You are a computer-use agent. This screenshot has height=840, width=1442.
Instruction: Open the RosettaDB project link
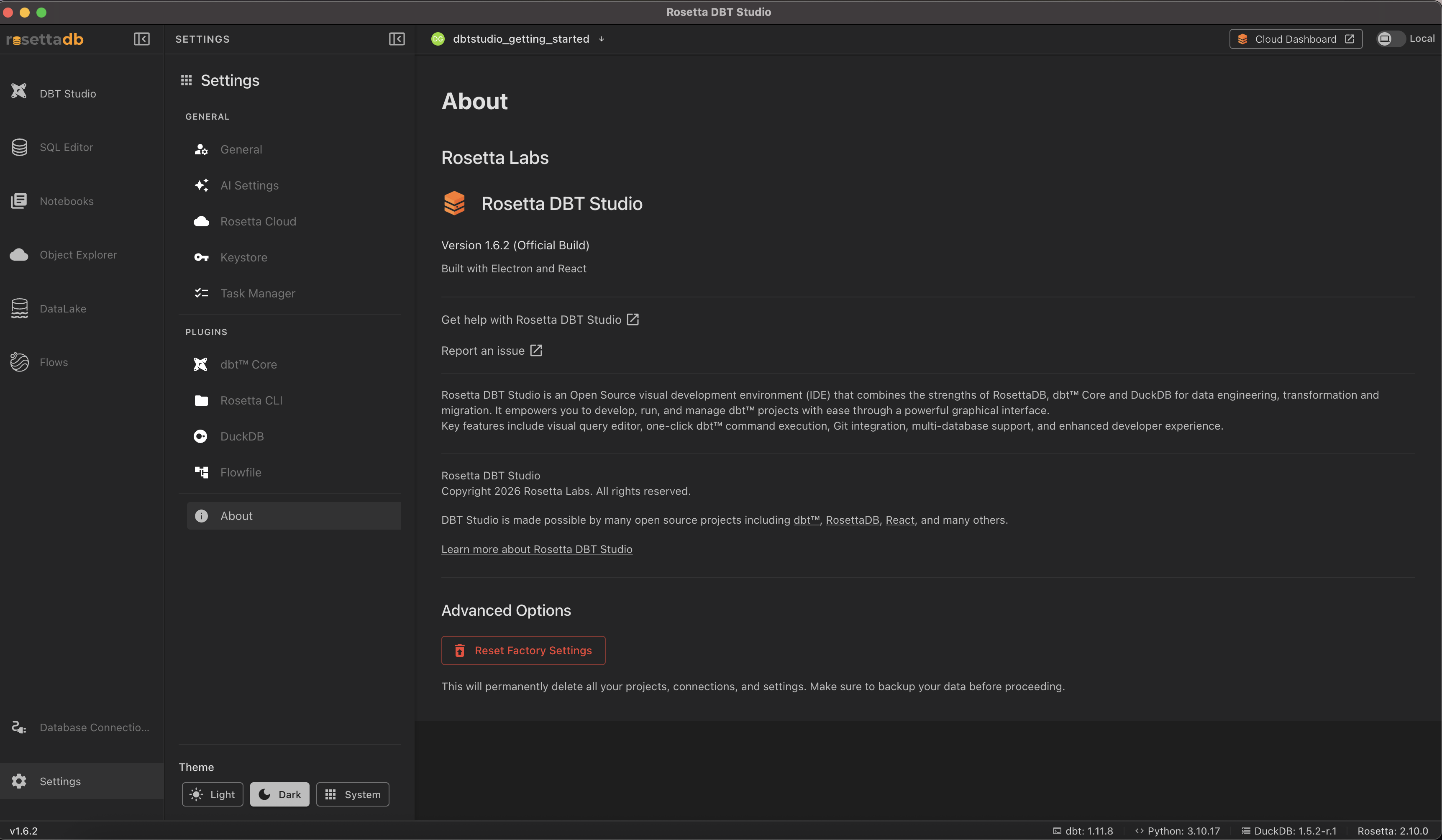tap(852, 520)
